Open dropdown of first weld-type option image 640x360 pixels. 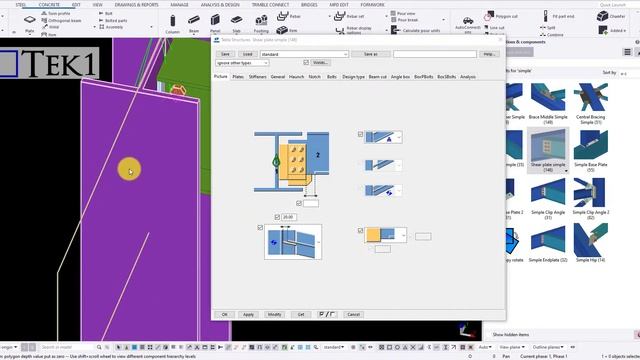(399, 138)
